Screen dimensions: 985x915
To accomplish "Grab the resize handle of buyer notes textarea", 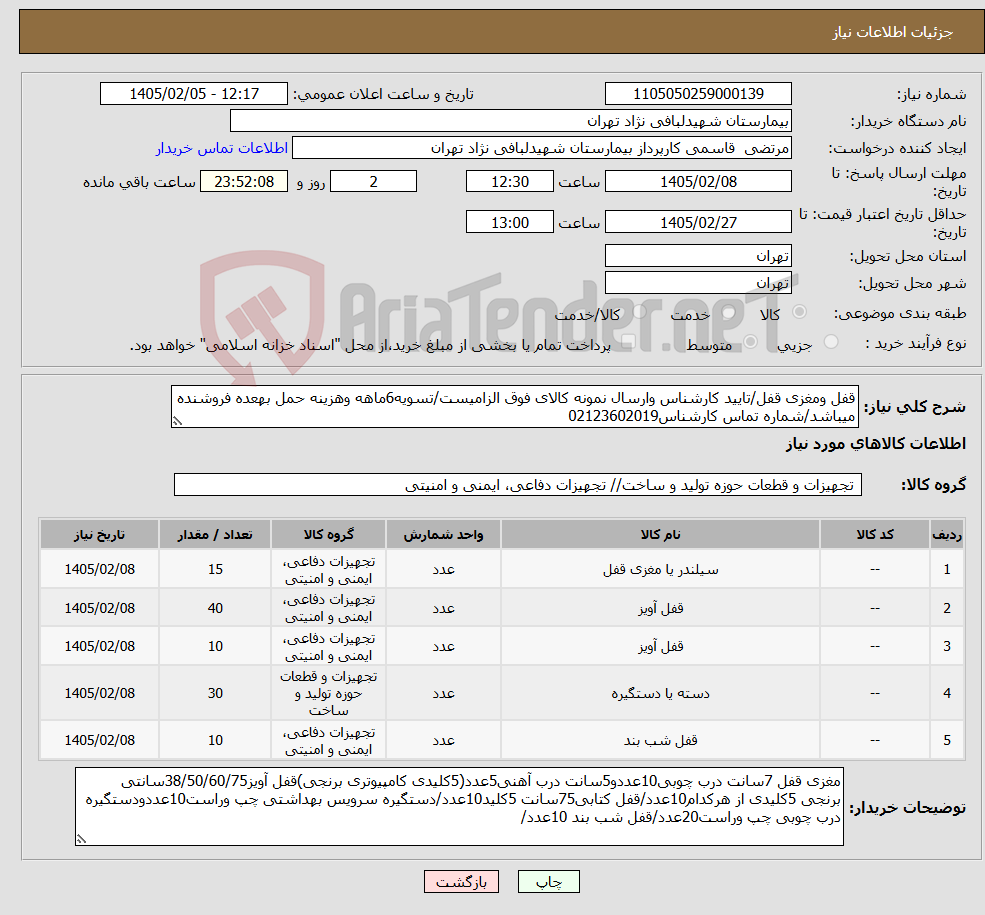I will coord(81,839).
